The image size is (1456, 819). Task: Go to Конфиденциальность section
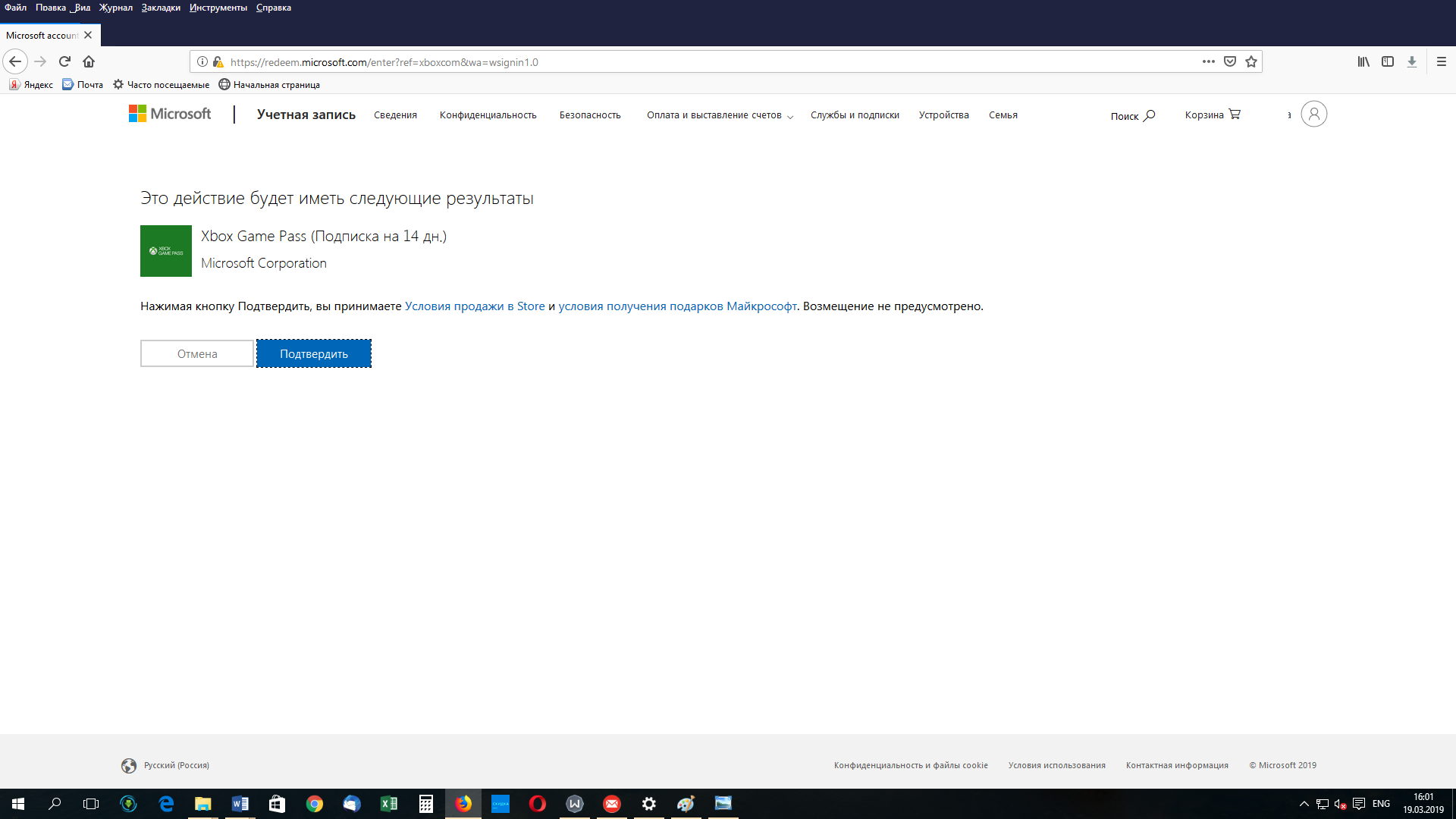point(488,115)
